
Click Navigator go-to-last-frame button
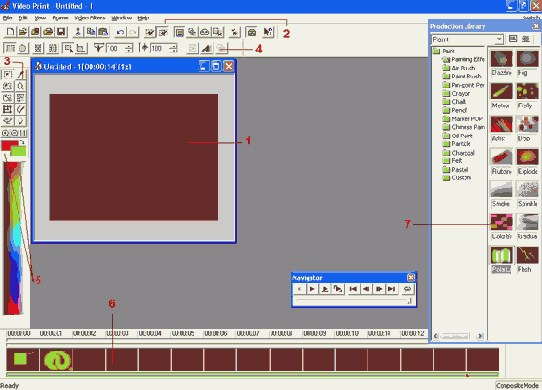[x=391, y=289]
